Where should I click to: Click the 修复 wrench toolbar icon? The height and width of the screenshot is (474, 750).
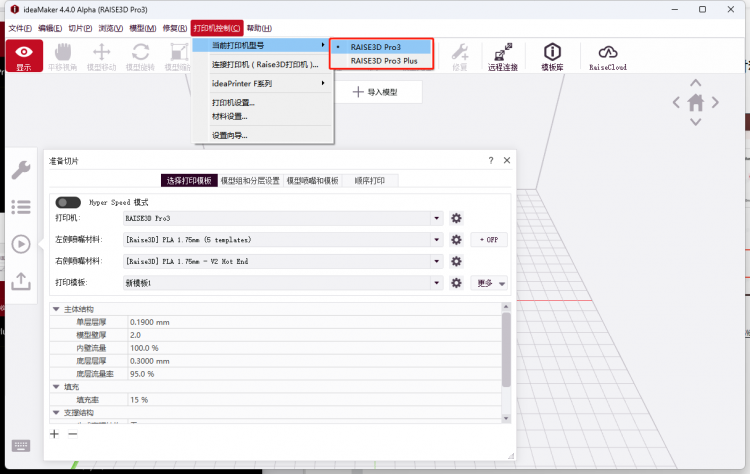point(460,57)
